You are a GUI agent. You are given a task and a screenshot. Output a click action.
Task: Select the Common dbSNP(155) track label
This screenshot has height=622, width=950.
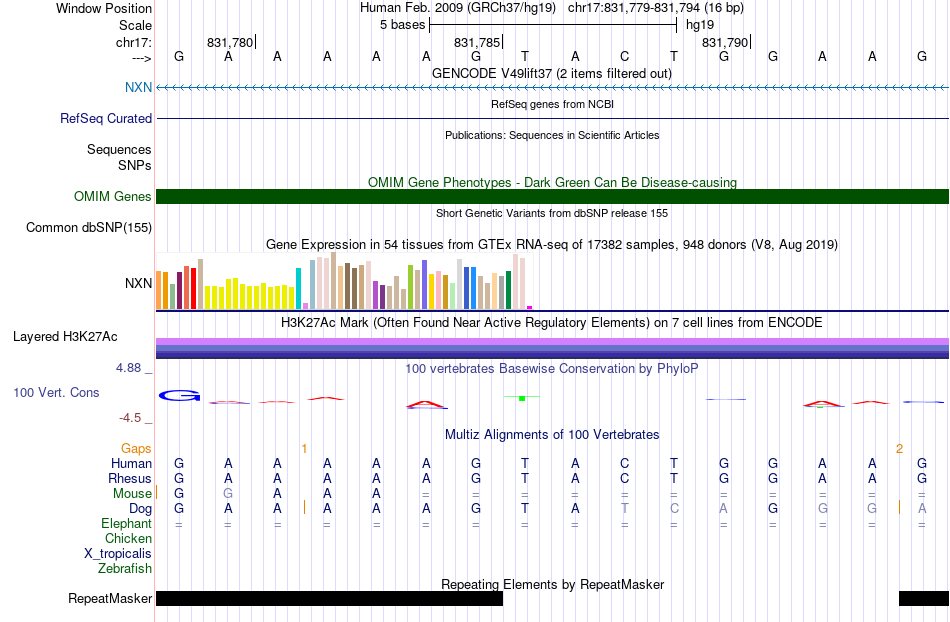point(89,227)
